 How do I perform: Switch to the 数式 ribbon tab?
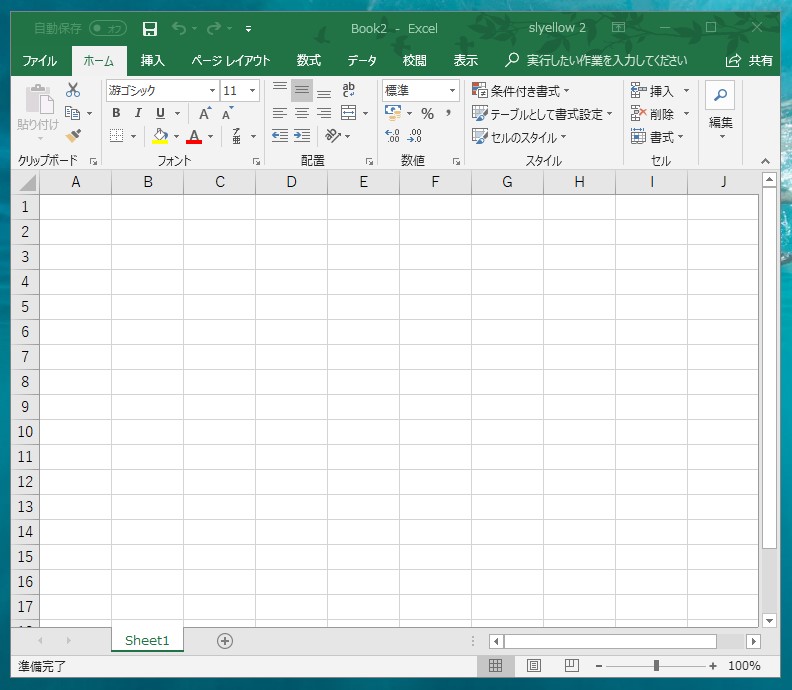pyautogui.click(x=309, y=60)
